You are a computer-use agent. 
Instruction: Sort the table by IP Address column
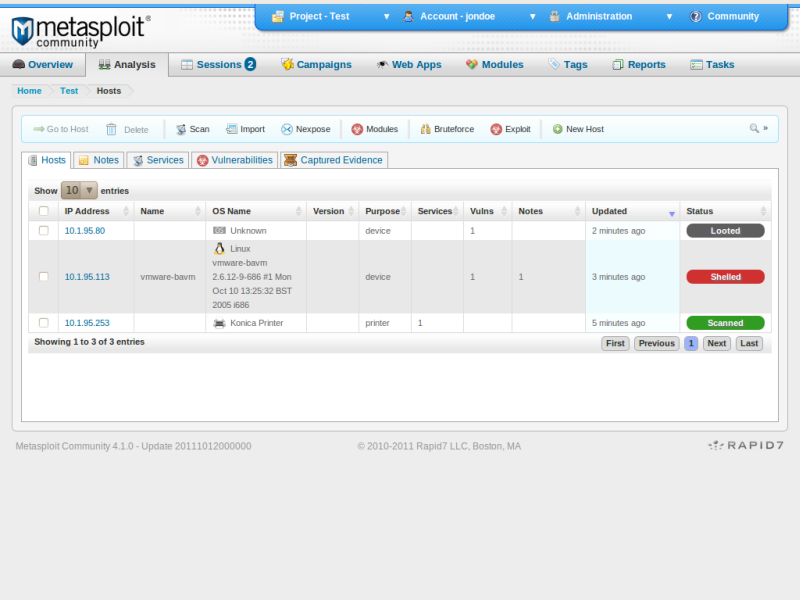(96, 211)
